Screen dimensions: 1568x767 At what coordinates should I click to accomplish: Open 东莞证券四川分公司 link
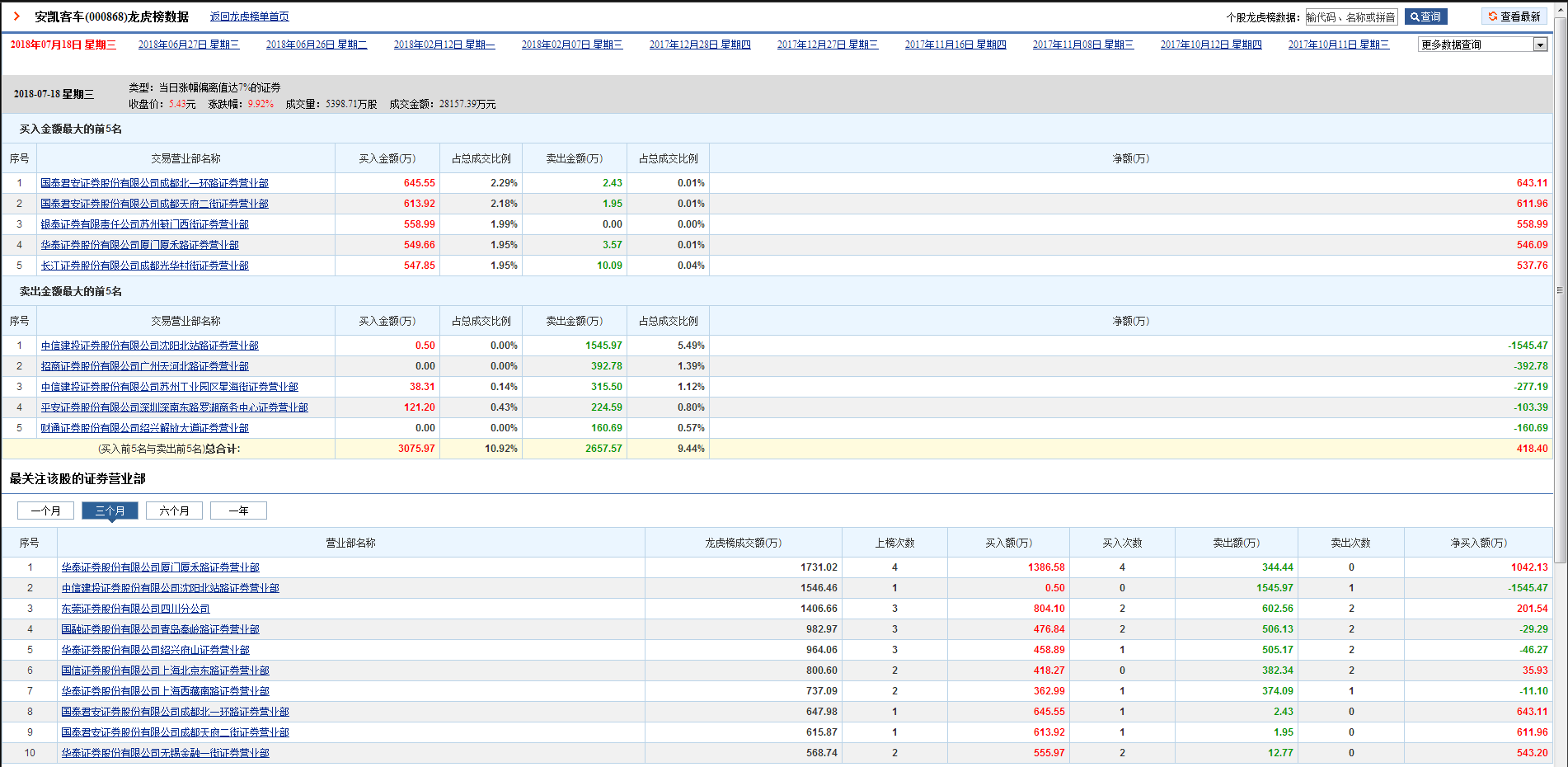pos(135,609)
